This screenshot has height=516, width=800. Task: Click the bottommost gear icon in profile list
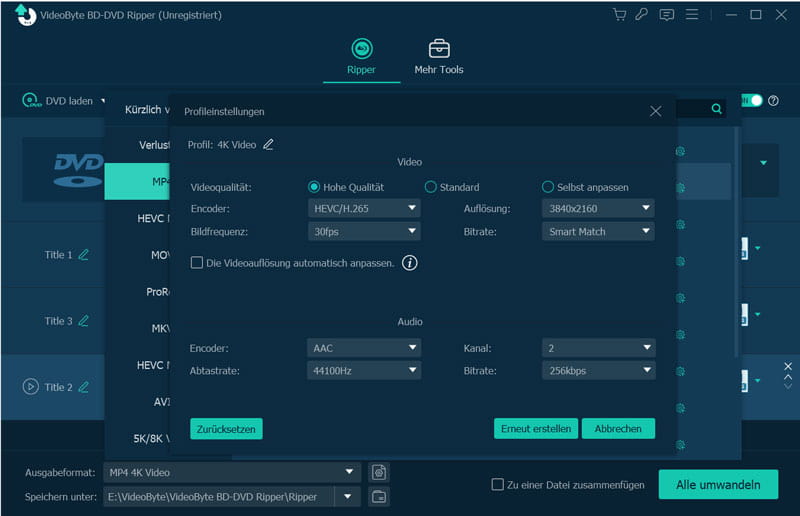[680, 445]
